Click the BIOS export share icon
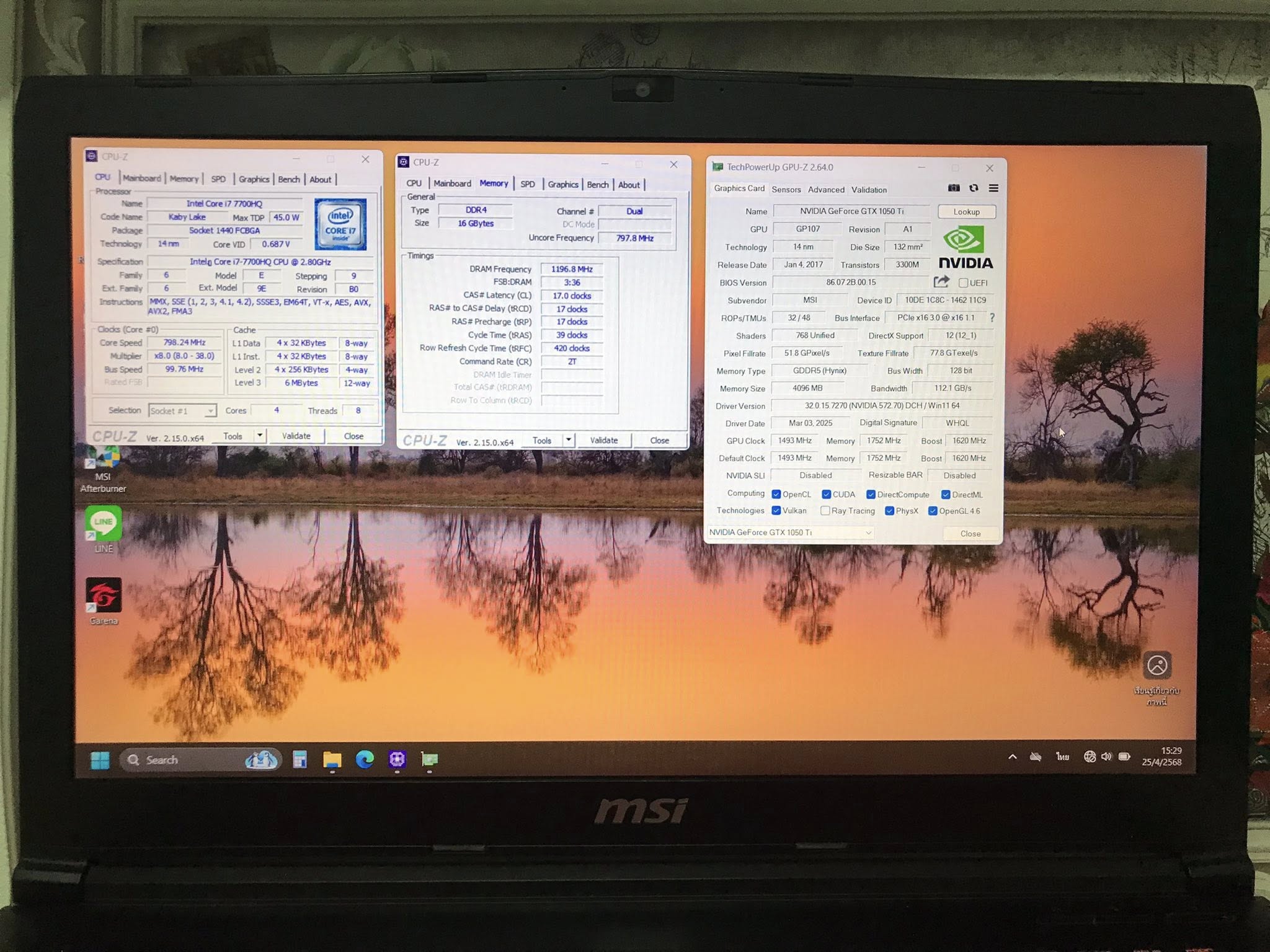1270x952 pixels. [x=941, y=282]
